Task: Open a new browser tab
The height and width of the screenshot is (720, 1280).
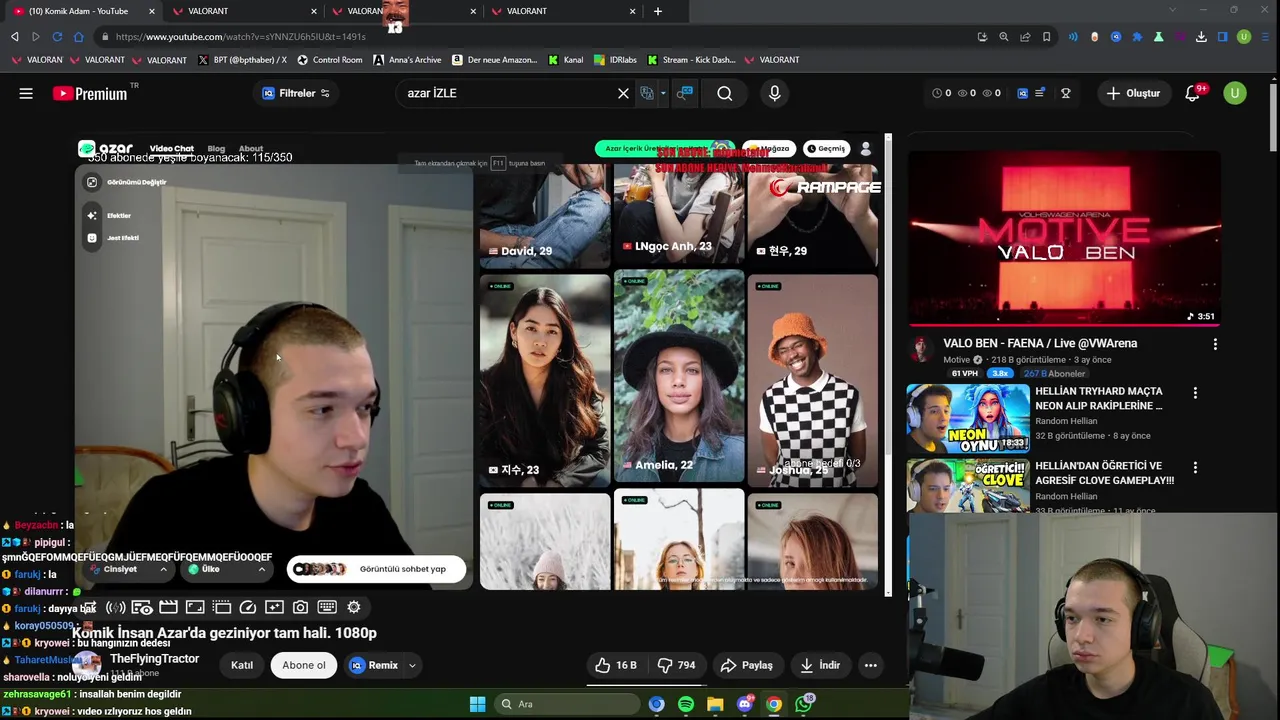Action: pyautogui.click(x=658, y=11)
